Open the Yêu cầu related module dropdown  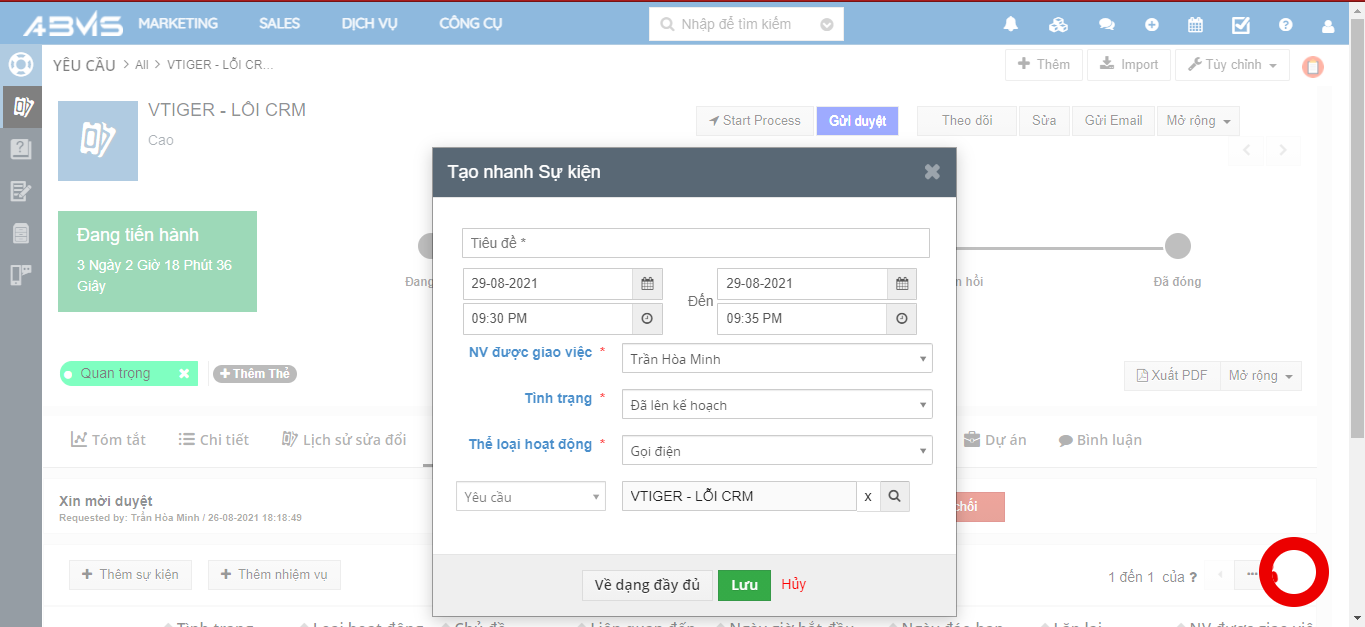tap(530, 496)
